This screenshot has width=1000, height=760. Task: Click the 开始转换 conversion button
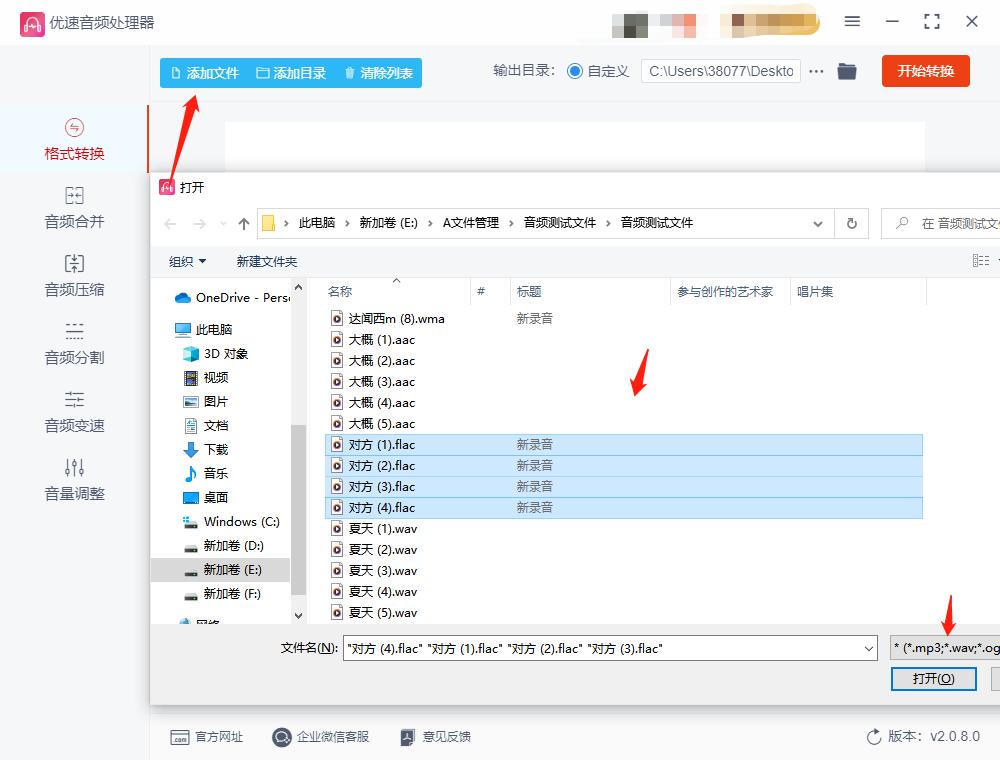coord(925,71)
